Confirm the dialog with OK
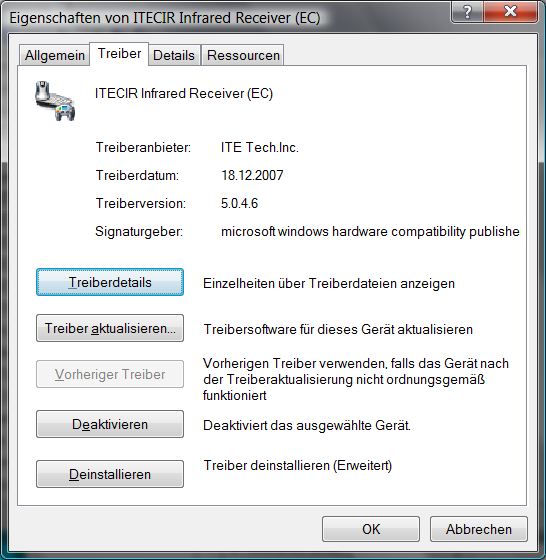This screenshot has width=546, height=560. 371,529
